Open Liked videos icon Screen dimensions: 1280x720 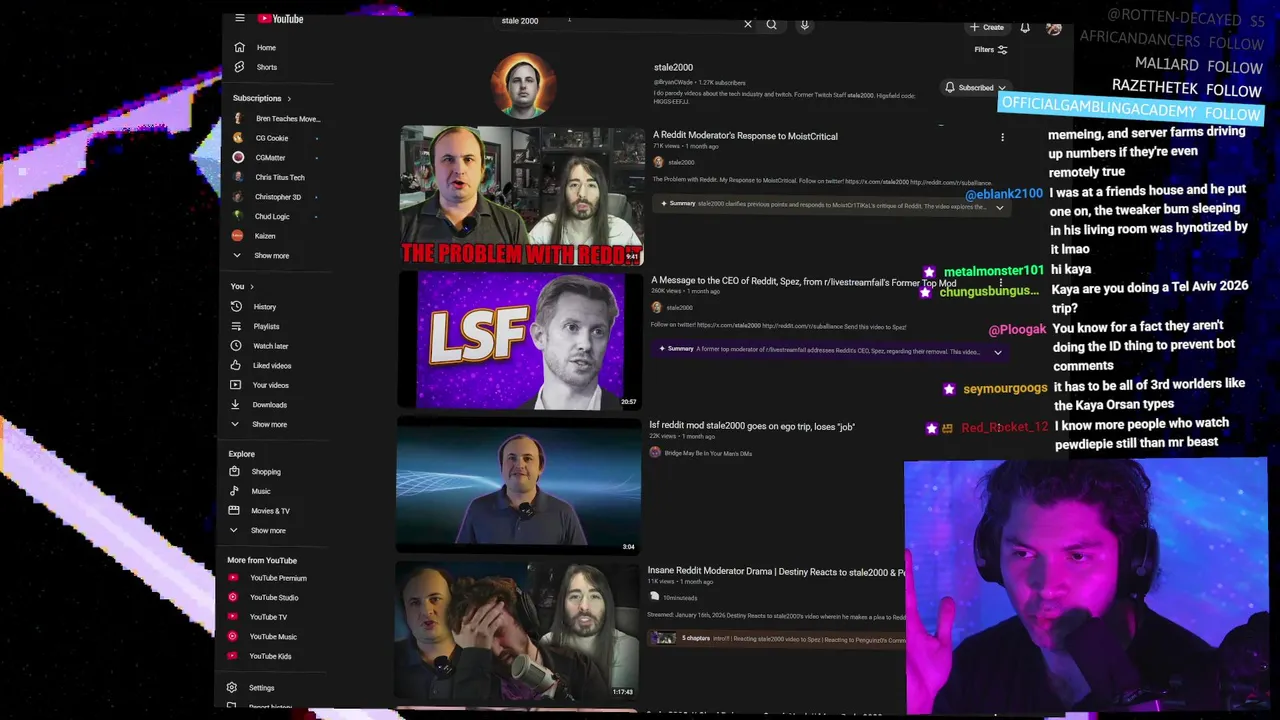[x=236, y=365]
